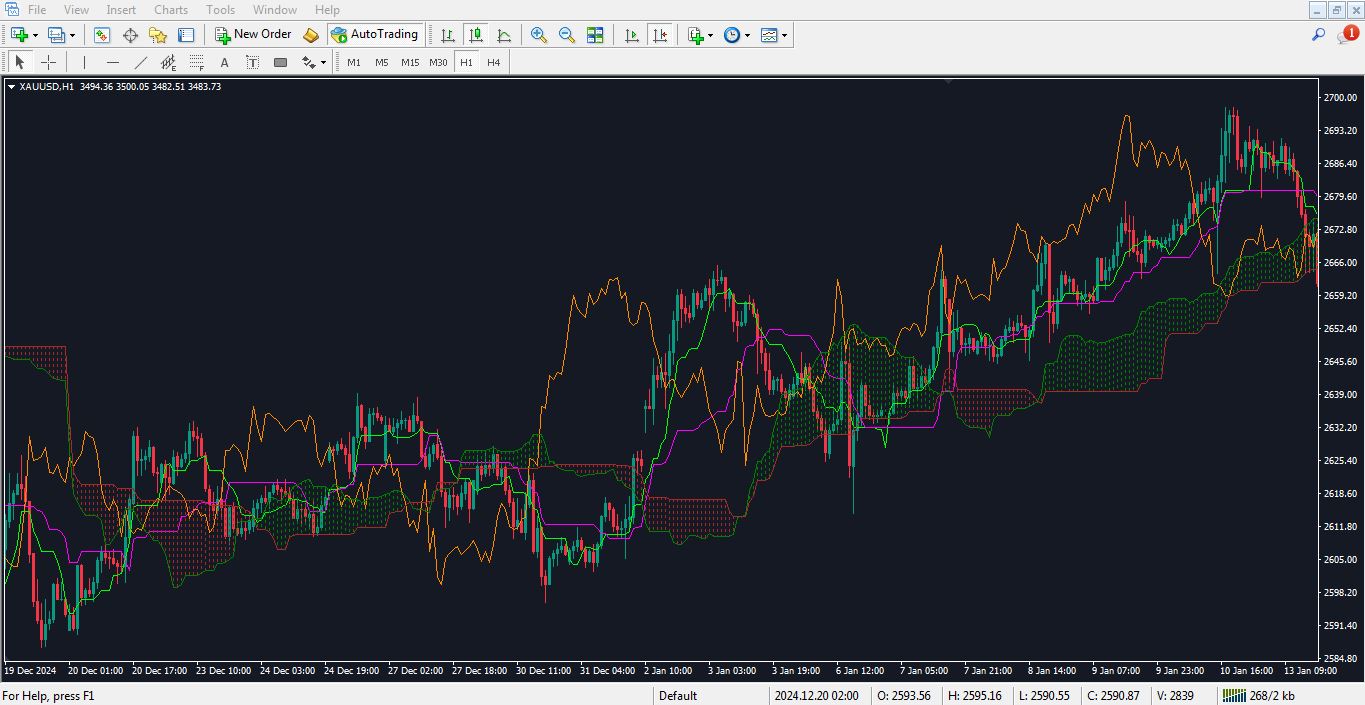Select the Fibonacci retracement drawing tool
The height and width of the screenshot is (705, 1365).
[x=196, y=62]
